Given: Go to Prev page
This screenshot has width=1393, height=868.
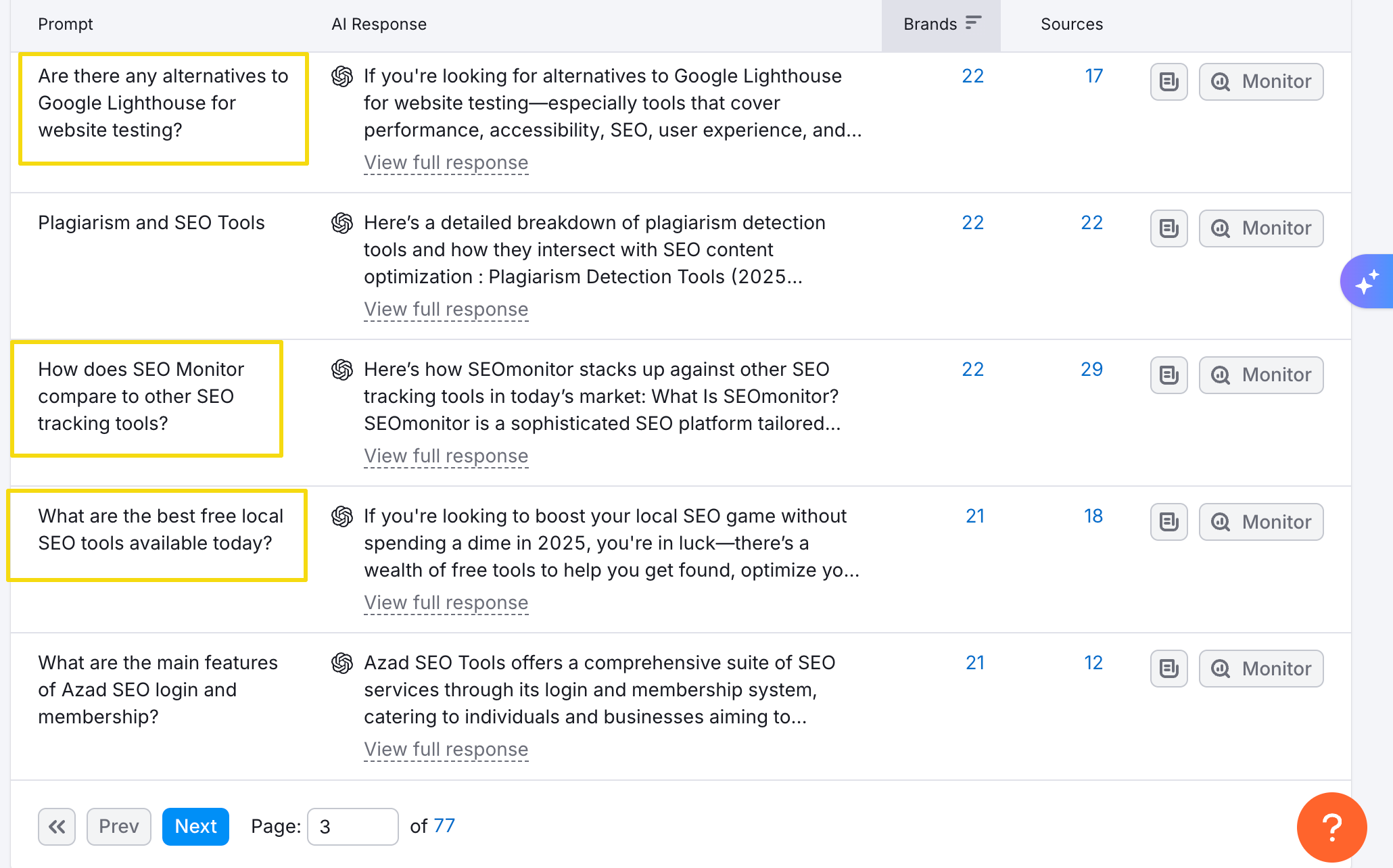Looking at the screenshot, I should [x=118, y=826].
